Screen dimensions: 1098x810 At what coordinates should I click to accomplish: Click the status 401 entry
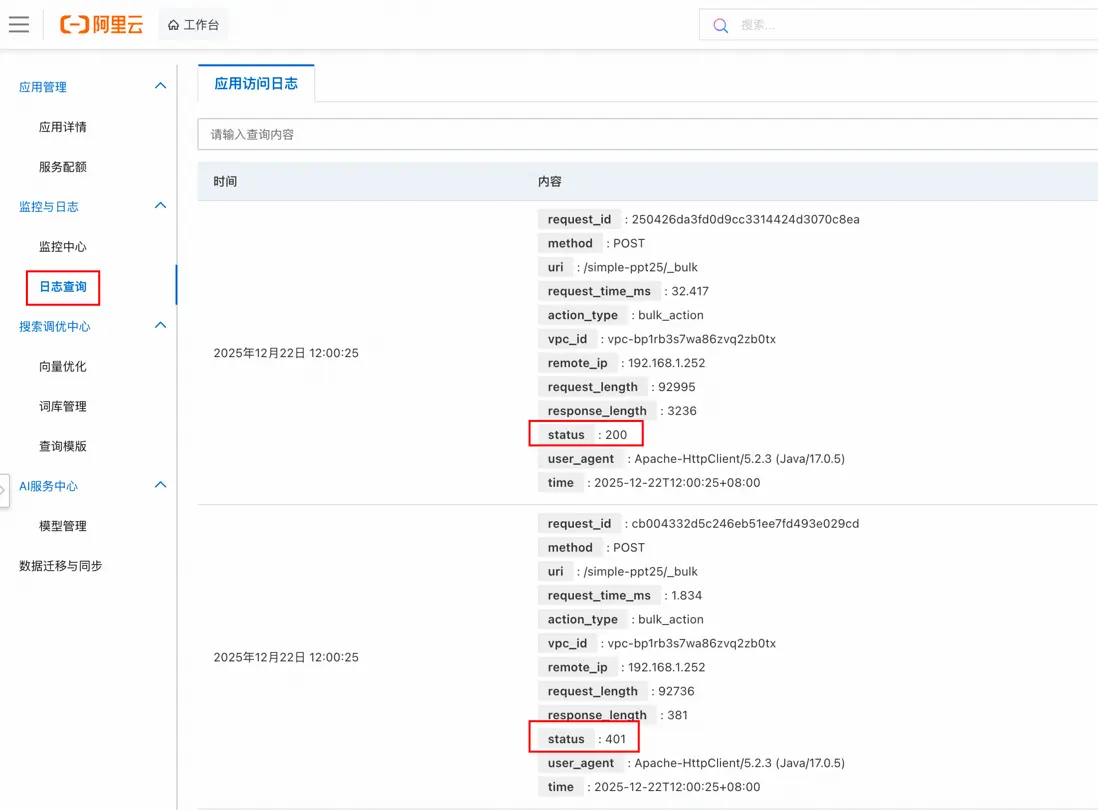coord(584,739)
